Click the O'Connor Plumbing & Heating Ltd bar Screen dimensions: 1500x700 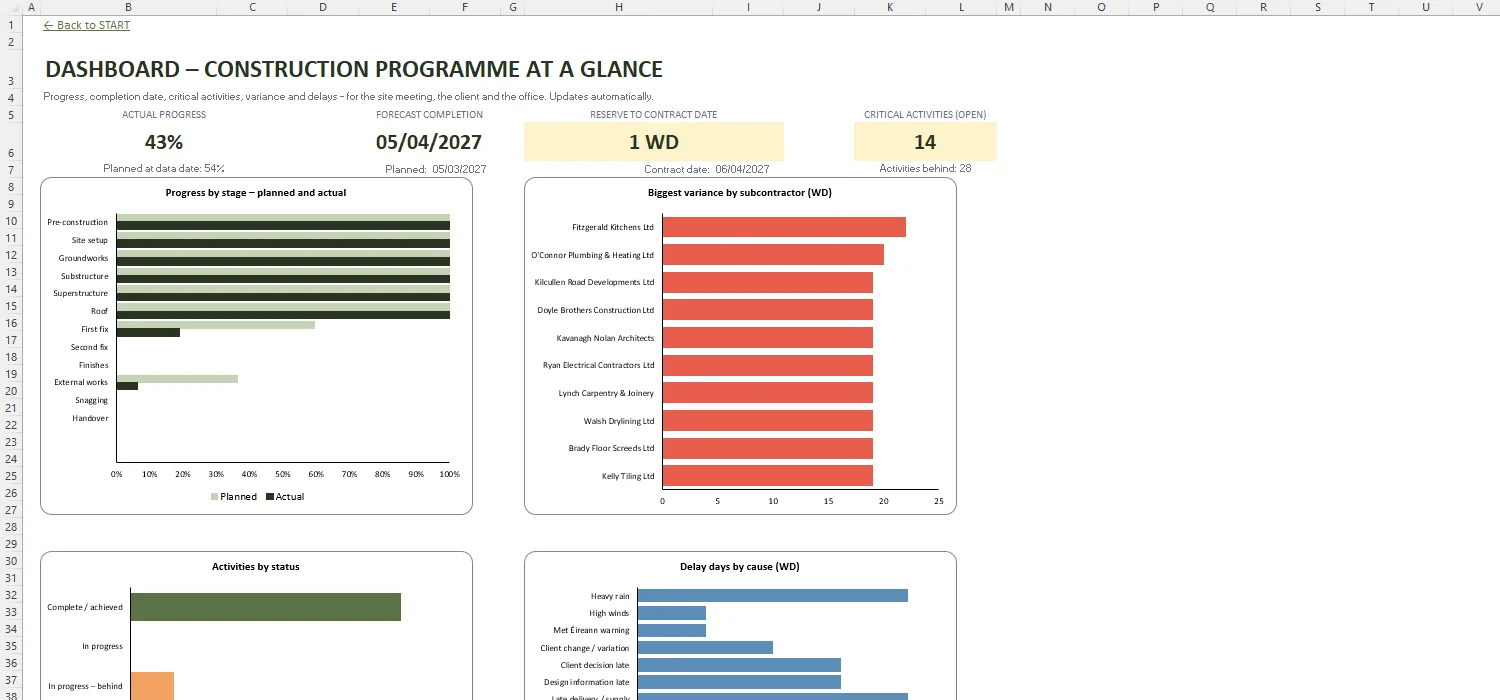773,255
